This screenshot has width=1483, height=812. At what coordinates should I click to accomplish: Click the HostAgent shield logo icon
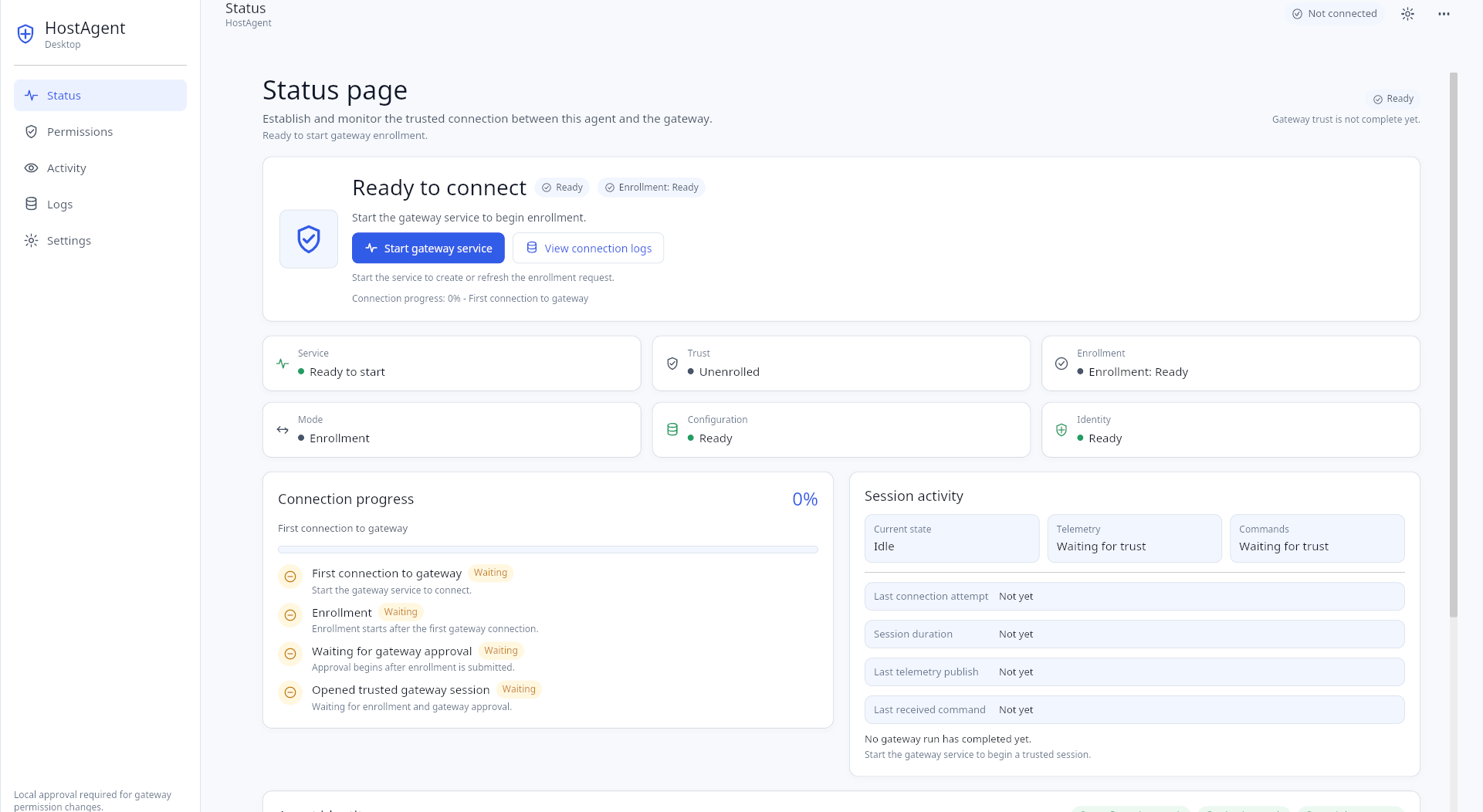pos(25,34)
